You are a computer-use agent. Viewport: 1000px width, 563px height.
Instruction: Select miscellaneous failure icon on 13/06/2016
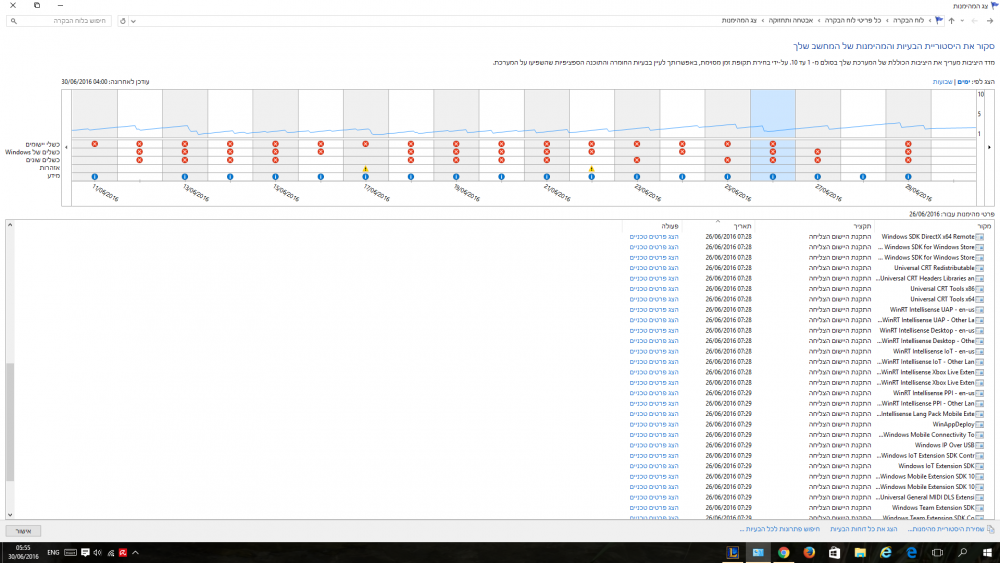185,160
